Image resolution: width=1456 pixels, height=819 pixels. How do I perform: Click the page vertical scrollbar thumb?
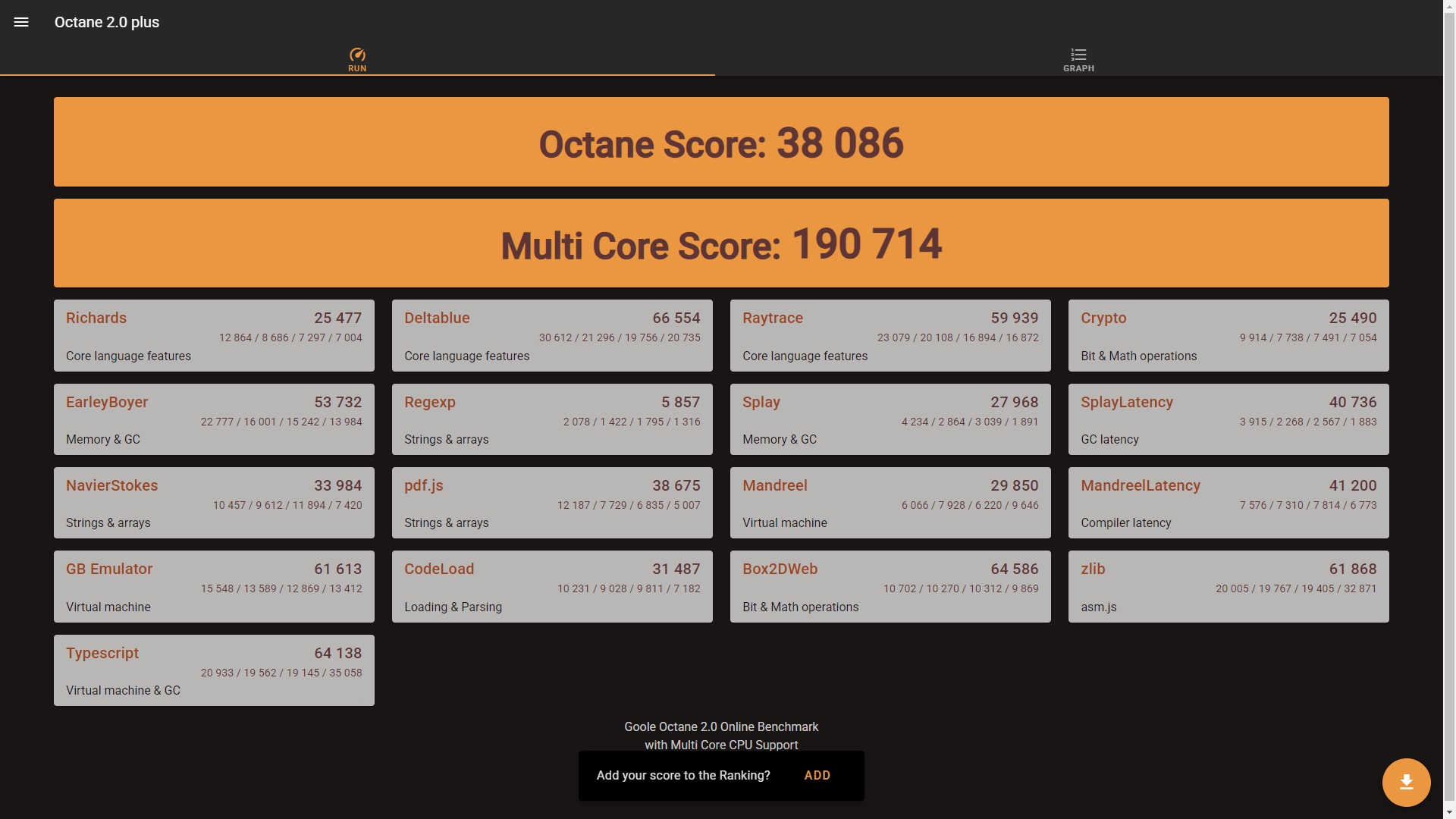point(1449,406)
